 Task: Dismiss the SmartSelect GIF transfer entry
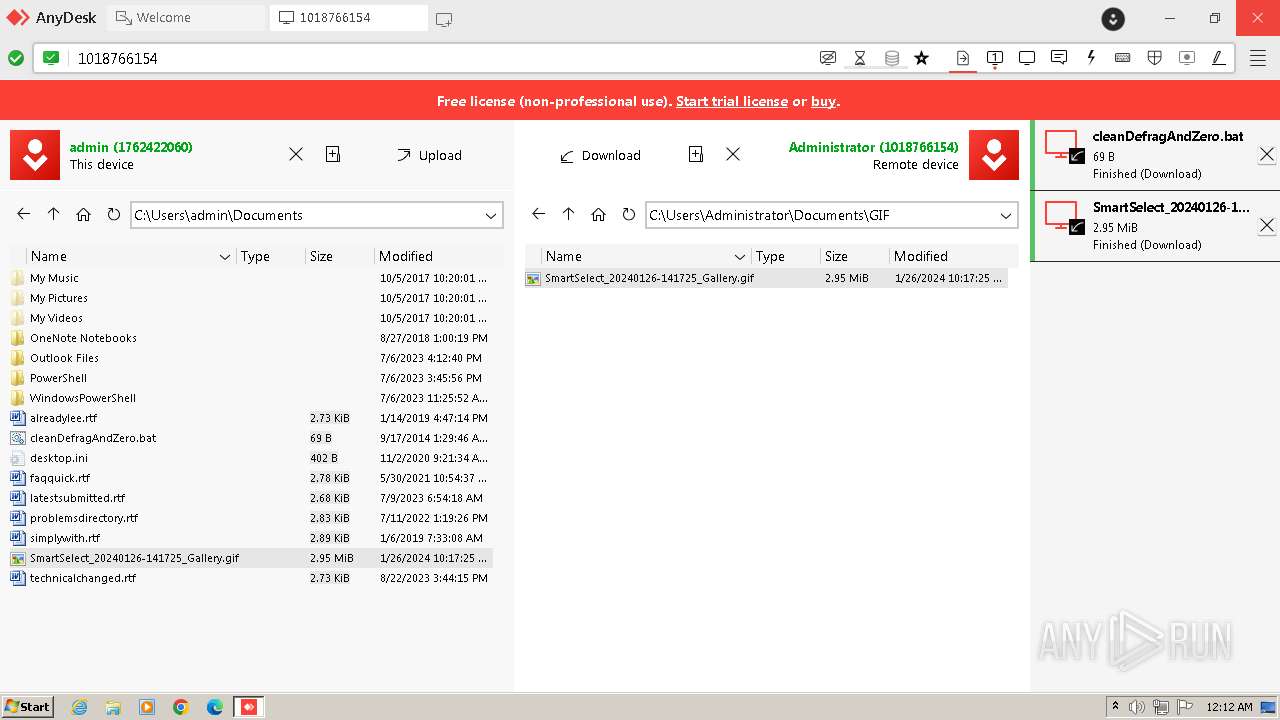pos(1266,225)
